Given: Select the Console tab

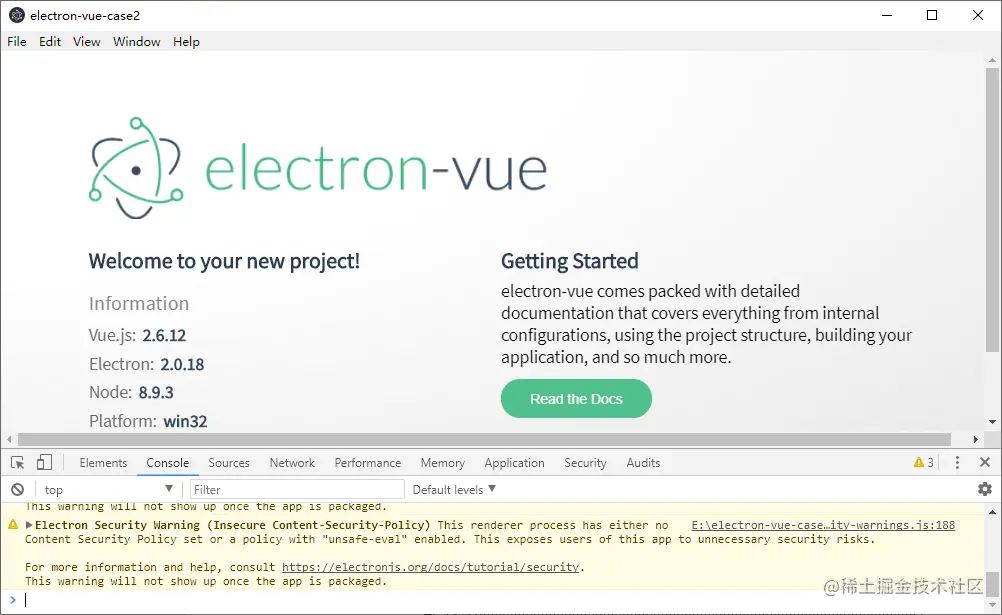Looking at the screenshot, I should [x=167, y=462].
